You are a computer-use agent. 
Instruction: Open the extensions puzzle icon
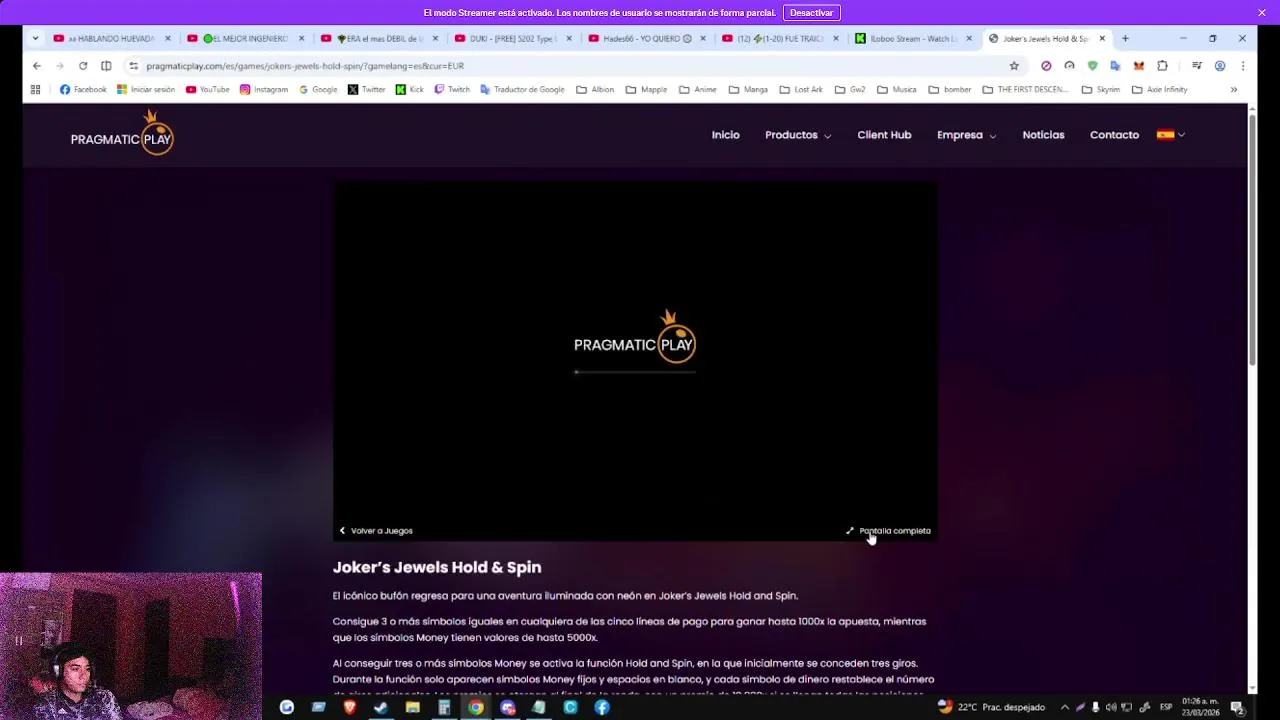coord(1162,66)
